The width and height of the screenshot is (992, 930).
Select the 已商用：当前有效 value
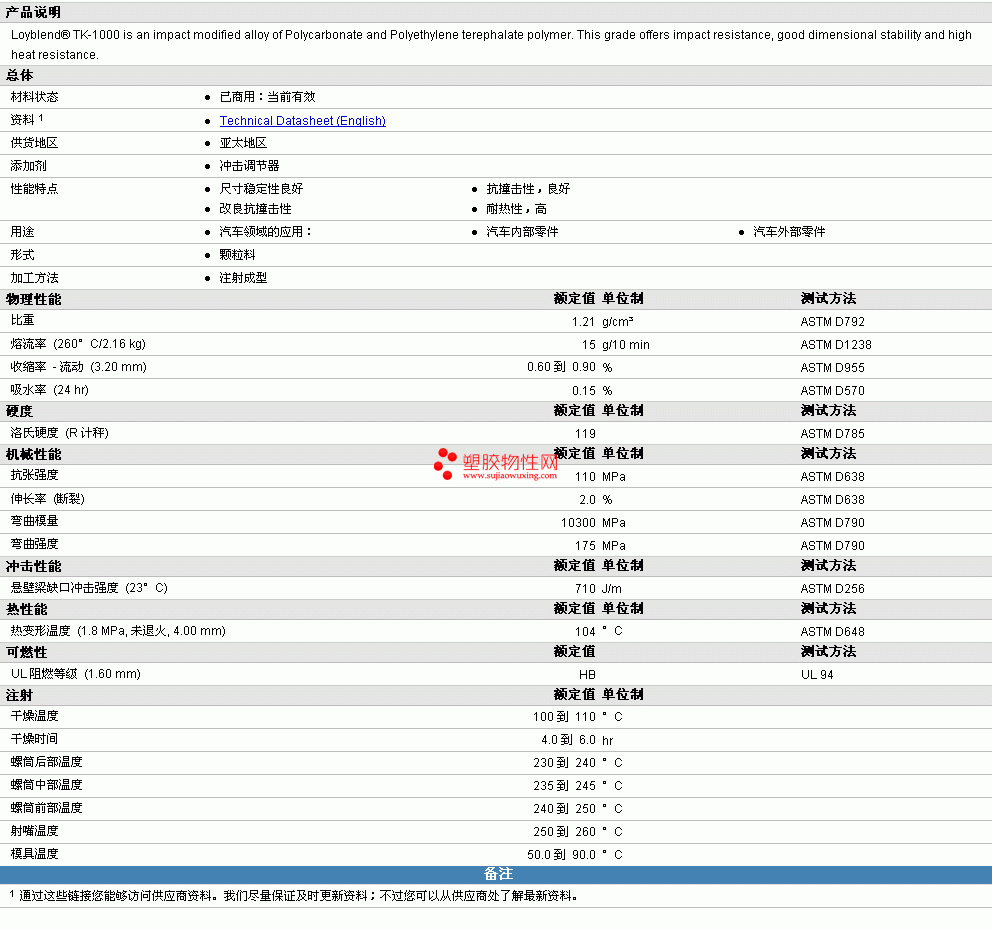[267, 97]
